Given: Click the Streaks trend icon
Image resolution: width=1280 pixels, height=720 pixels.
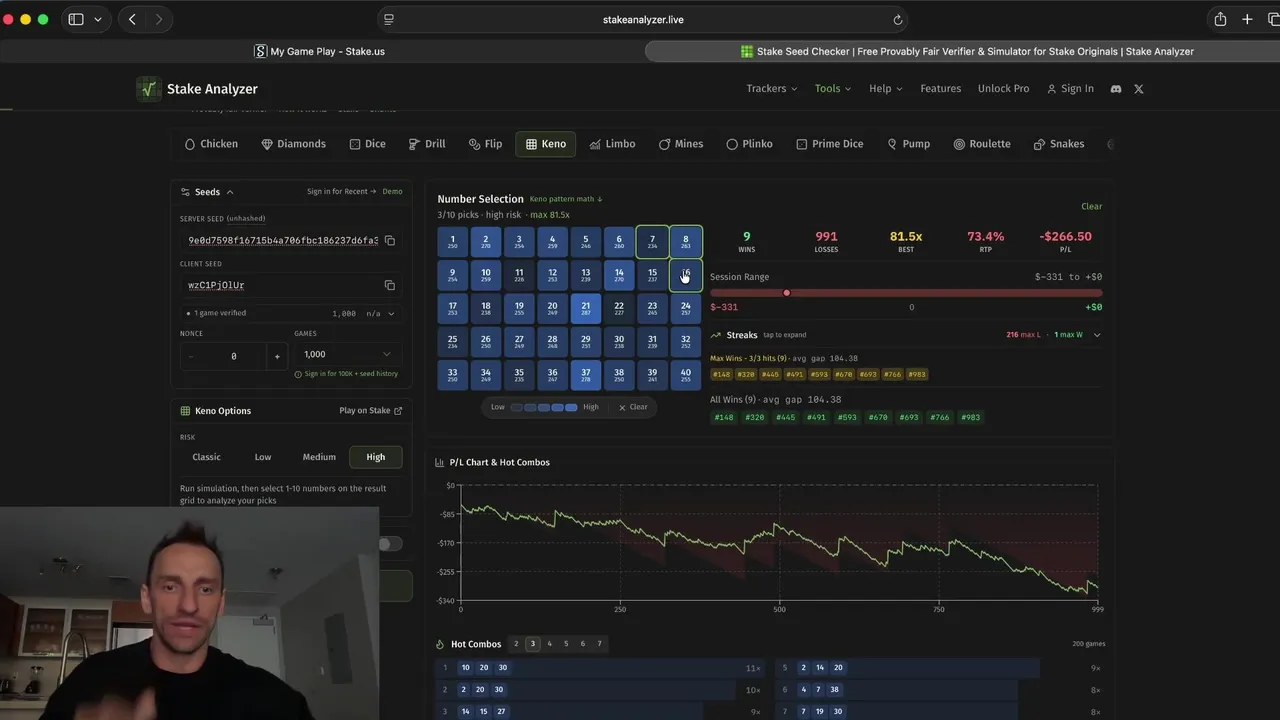Looking at the screenshot, I should 716,335.
